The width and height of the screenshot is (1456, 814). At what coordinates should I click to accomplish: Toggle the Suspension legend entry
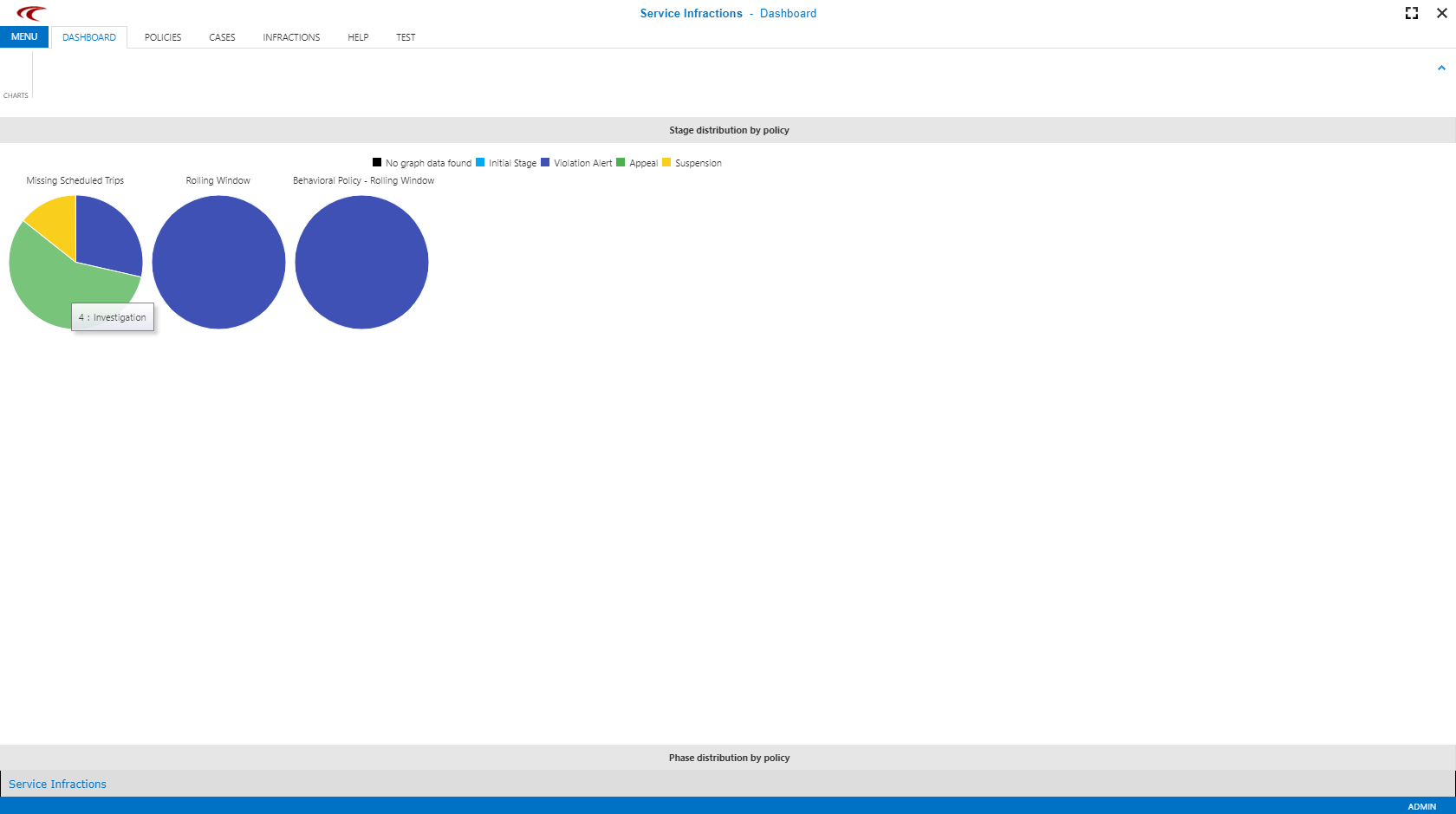[x=698, y=162]
